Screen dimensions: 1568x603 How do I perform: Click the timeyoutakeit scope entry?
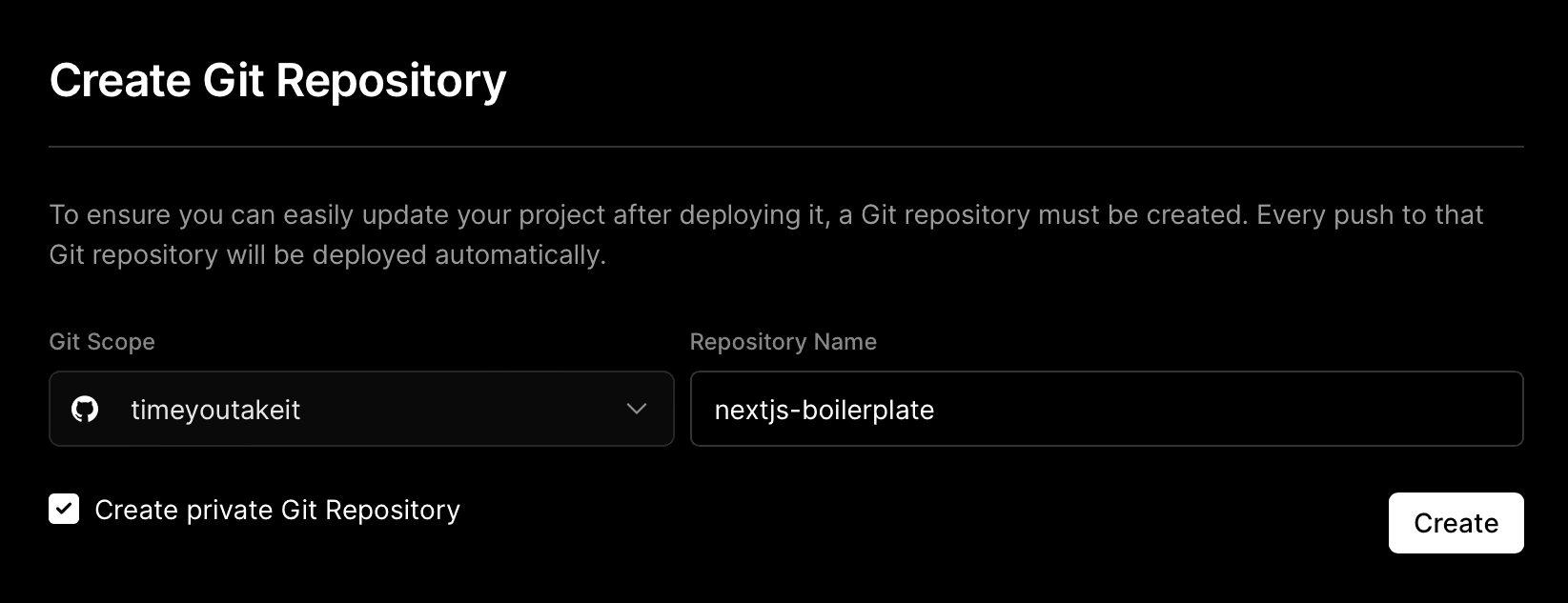(215, 409)
